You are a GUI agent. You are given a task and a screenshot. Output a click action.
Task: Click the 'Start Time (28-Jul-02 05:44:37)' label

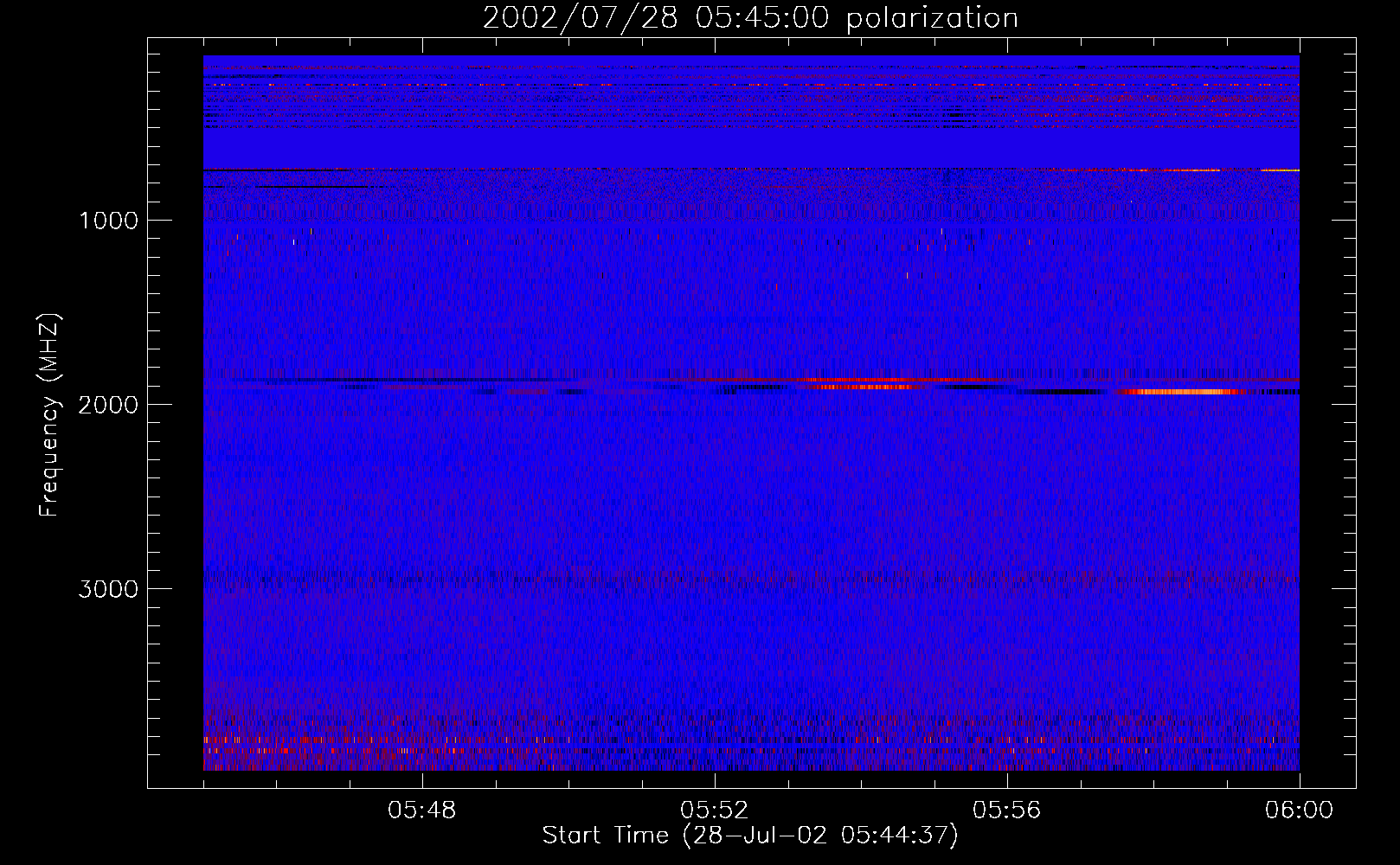click(750, 836)
